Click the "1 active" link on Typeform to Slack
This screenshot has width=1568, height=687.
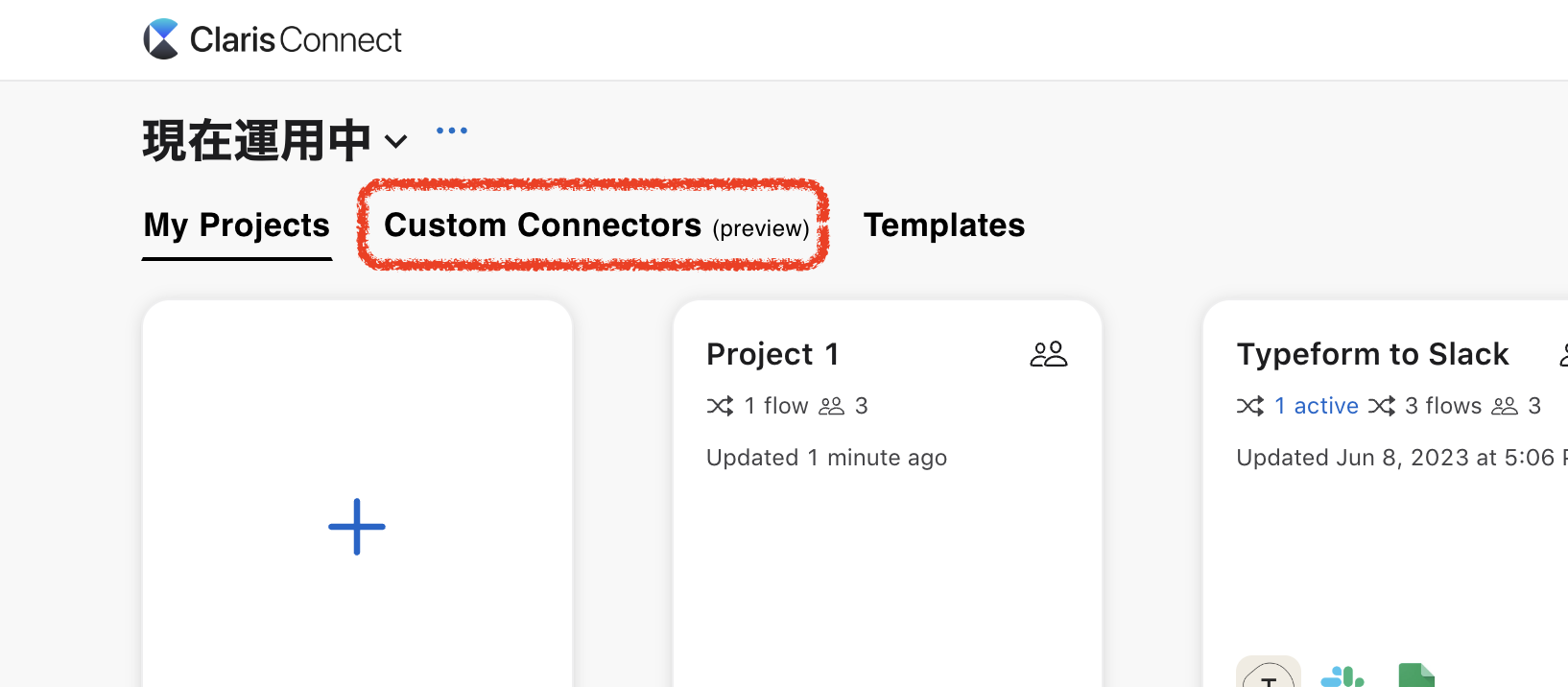[1317, 406]
